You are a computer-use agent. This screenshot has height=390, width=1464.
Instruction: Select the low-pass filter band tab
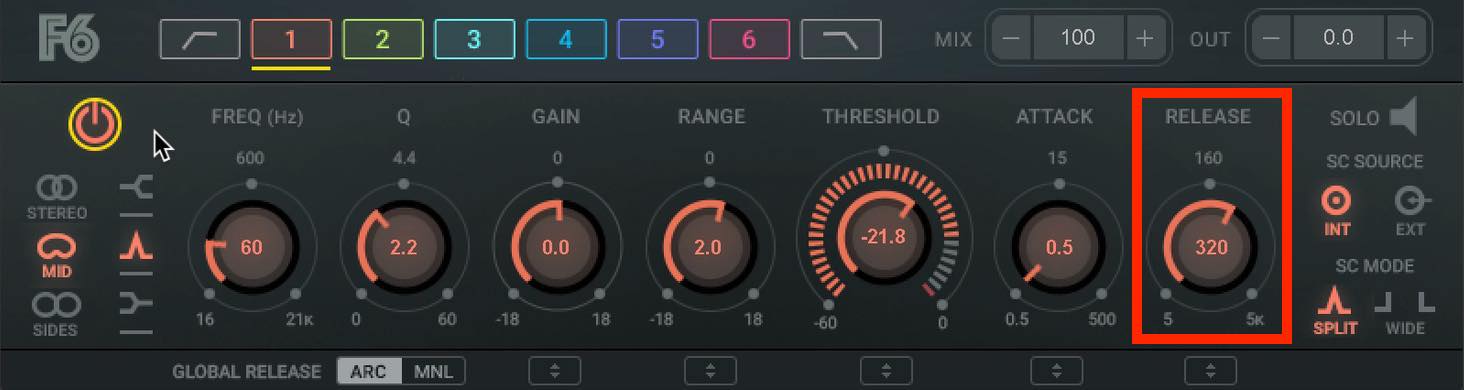(841, 39)
